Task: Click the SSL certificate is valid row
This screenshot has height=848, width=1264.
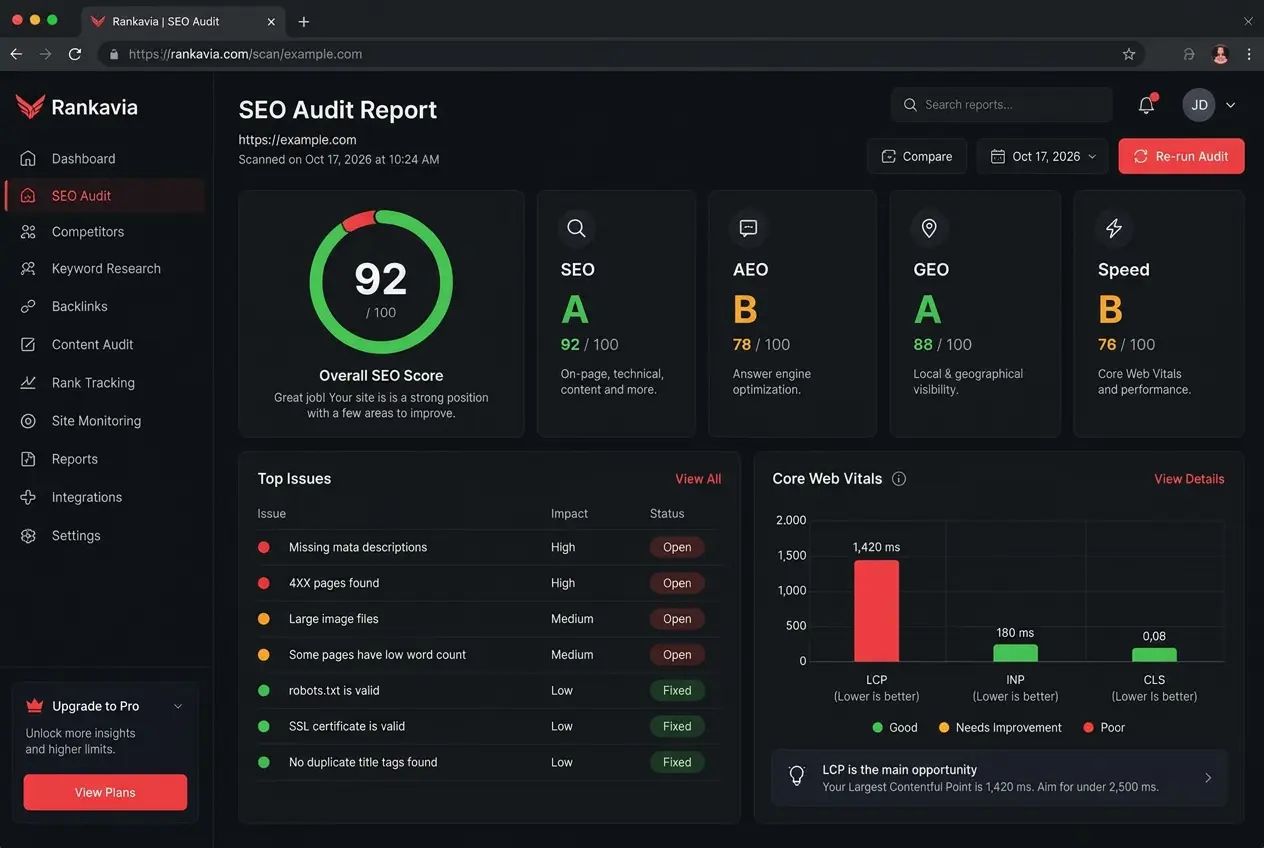Action: [x=489, y=727]
